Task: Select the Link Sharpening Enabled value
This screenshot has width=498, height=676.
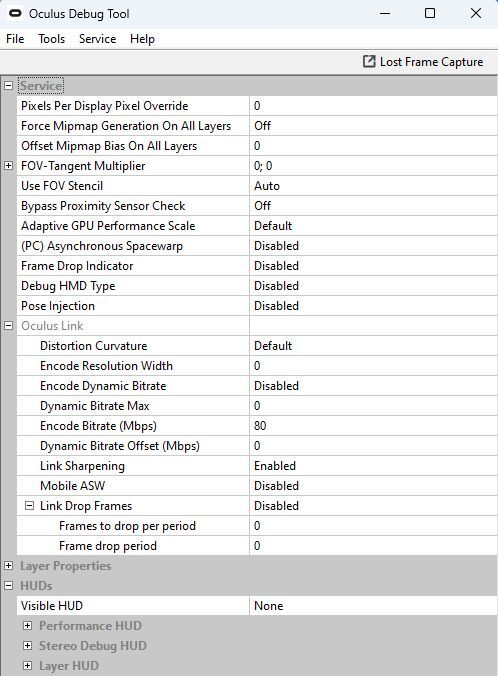Action: click(x=373, y=466)
